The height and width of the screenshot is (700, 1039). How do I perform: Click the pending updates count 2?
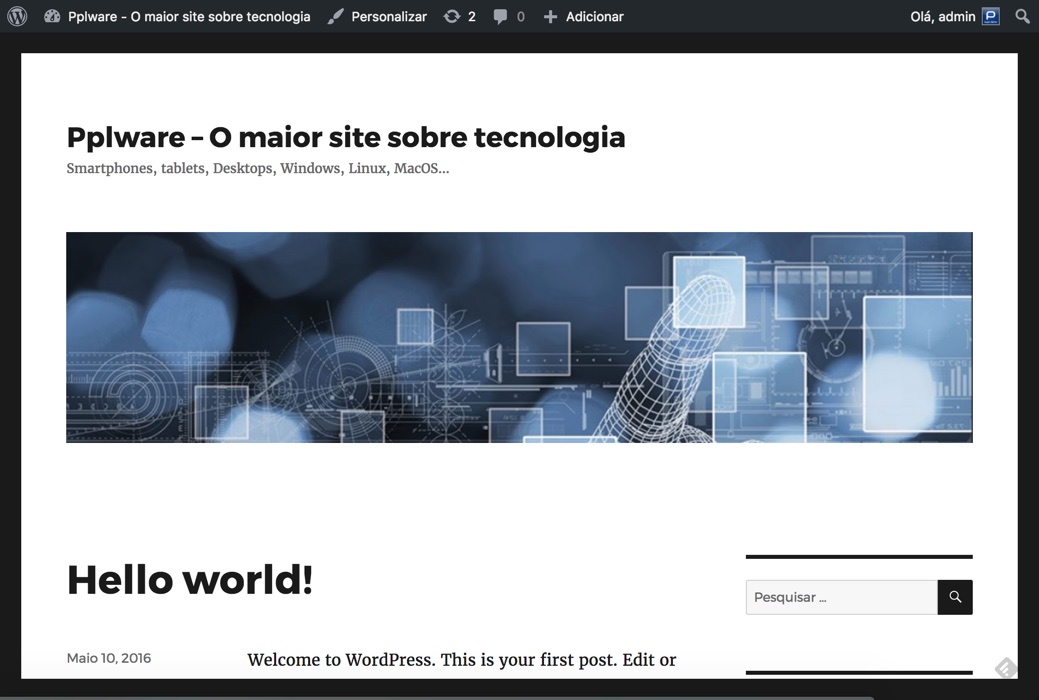coord(472,17)
